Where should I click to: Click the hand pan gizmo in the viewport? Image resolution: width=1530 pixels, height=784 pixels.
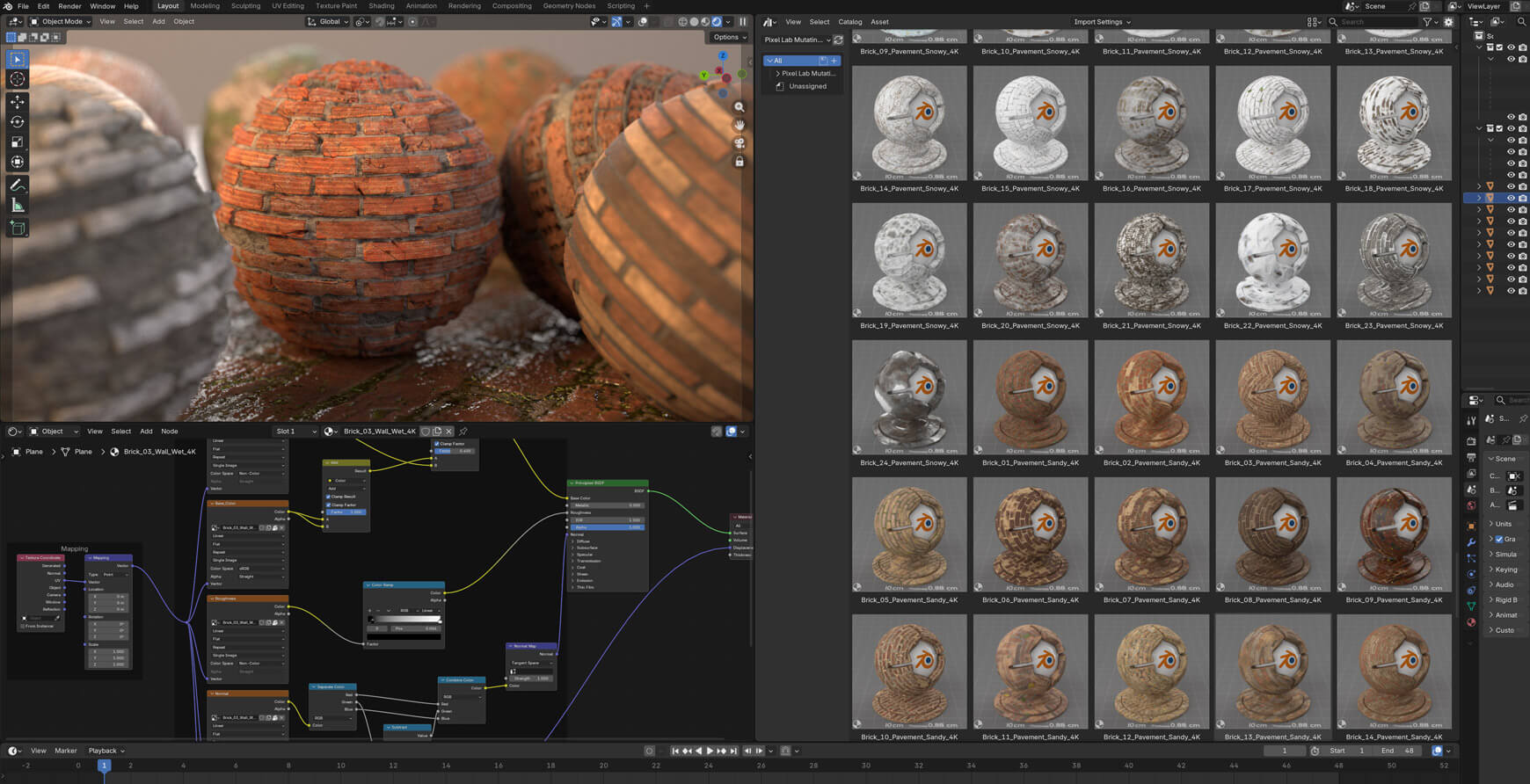[739, 125]
